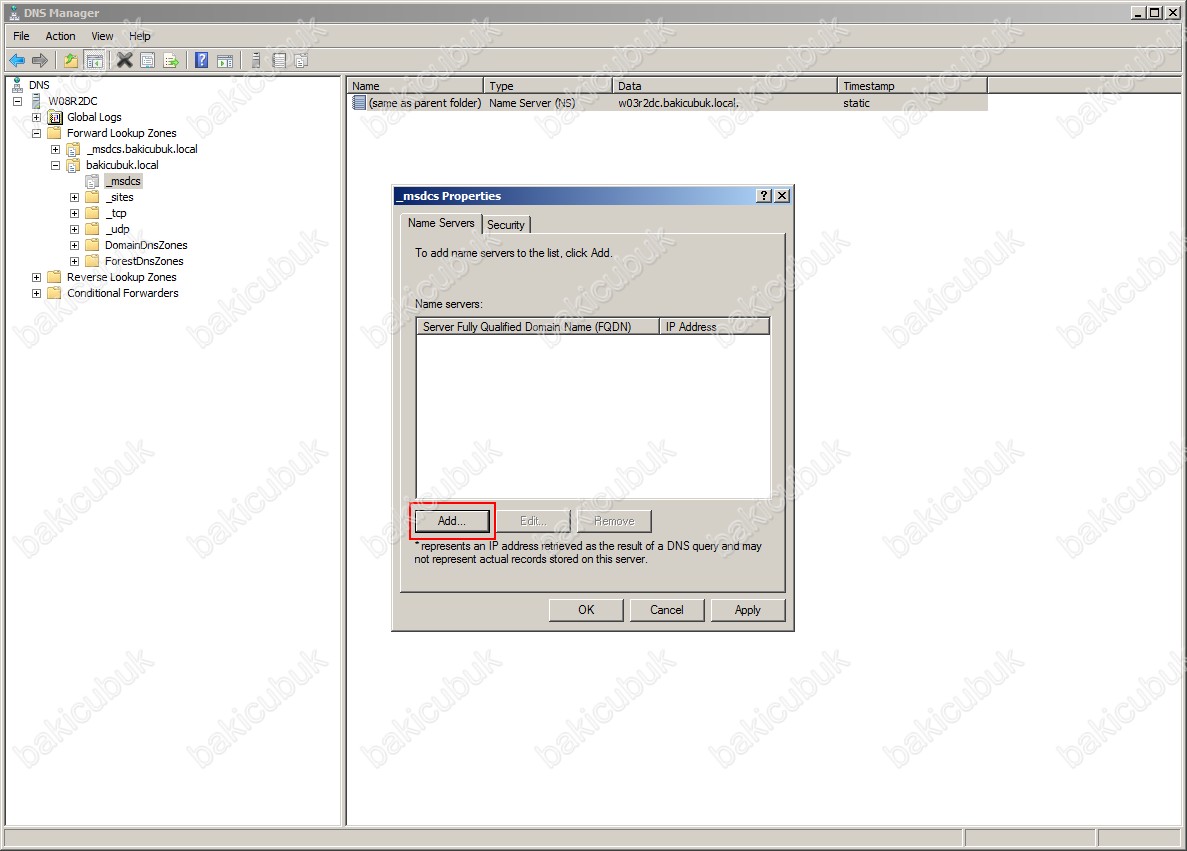Switch to the Security tab
Image resolution: width=1187 pixels, height=851 pixels.
coord(505,225)
